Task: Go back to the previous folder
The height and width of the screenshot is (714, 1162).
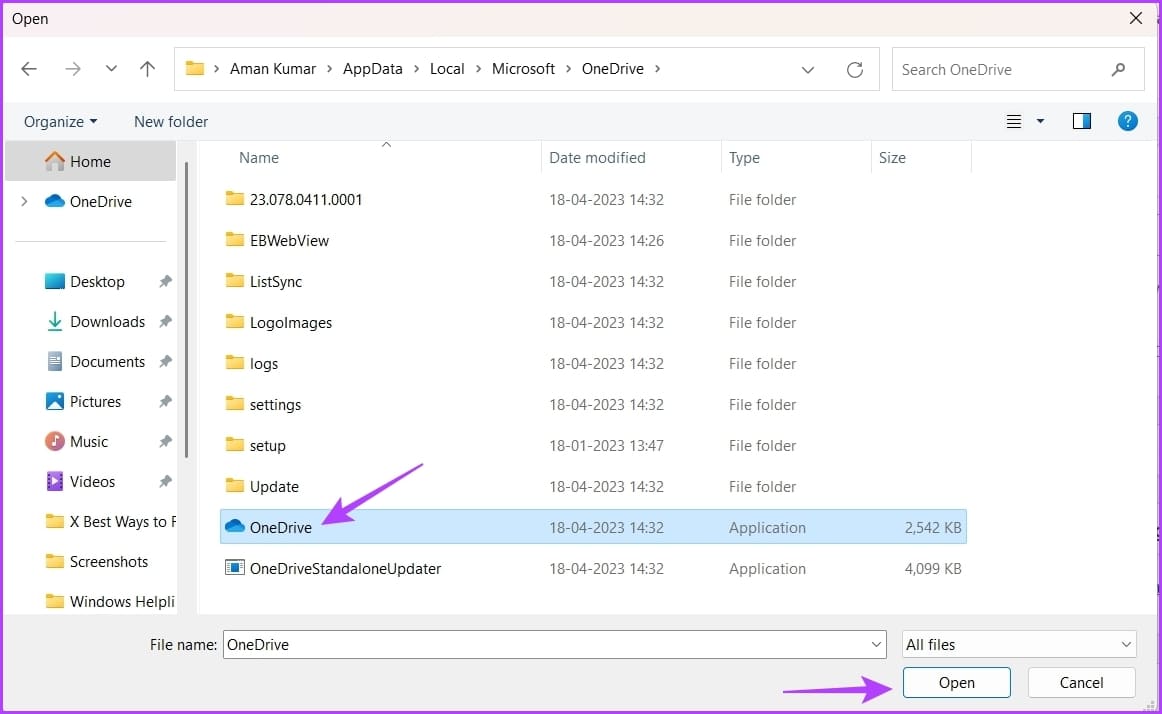Action: pyautogui.click(x=29, y=69)
